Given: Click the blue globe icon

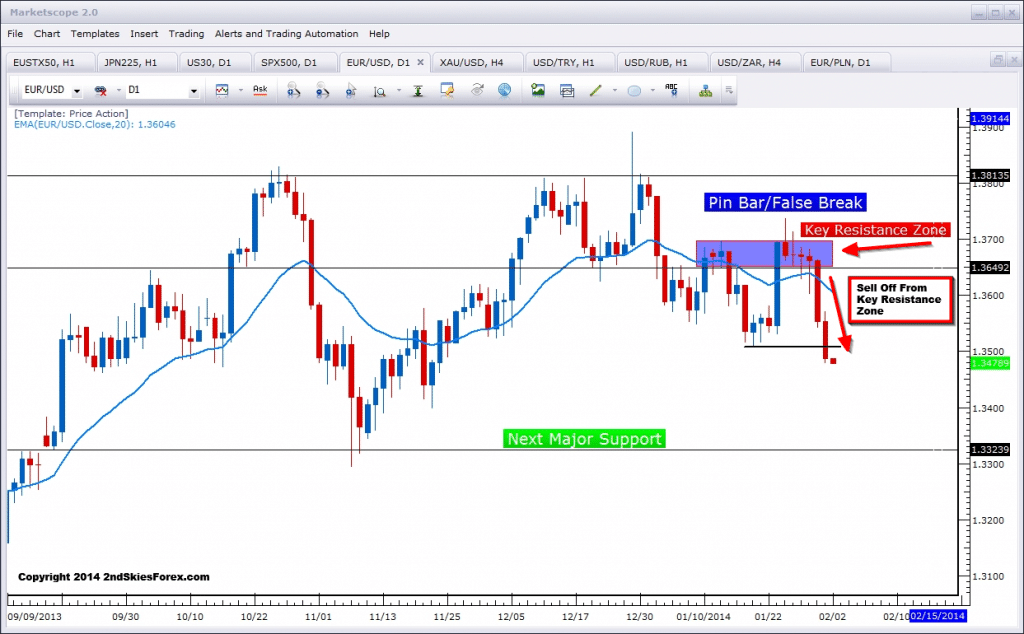Looking at the screenshot, I should [x=504, y=91].
